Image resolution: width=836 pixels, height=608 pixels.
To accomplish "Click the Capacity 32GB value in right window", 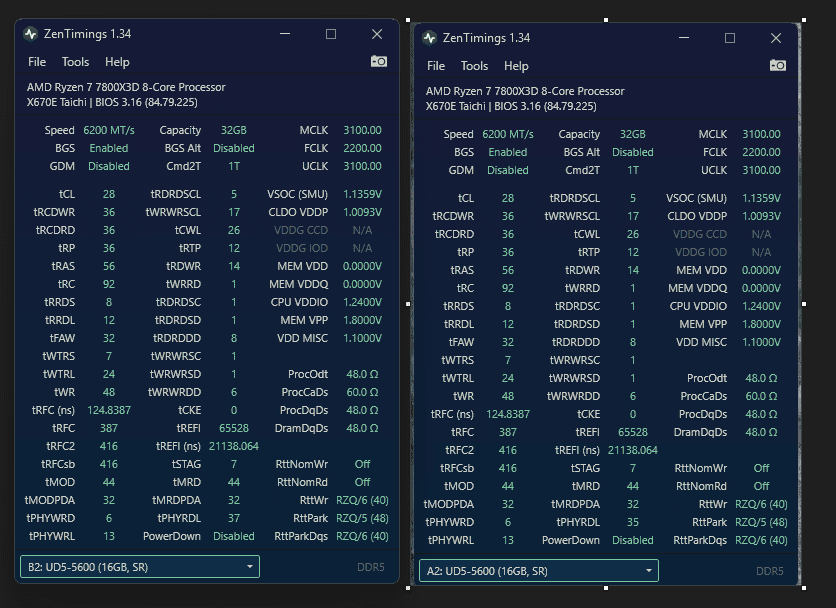I will pos(632,134).
